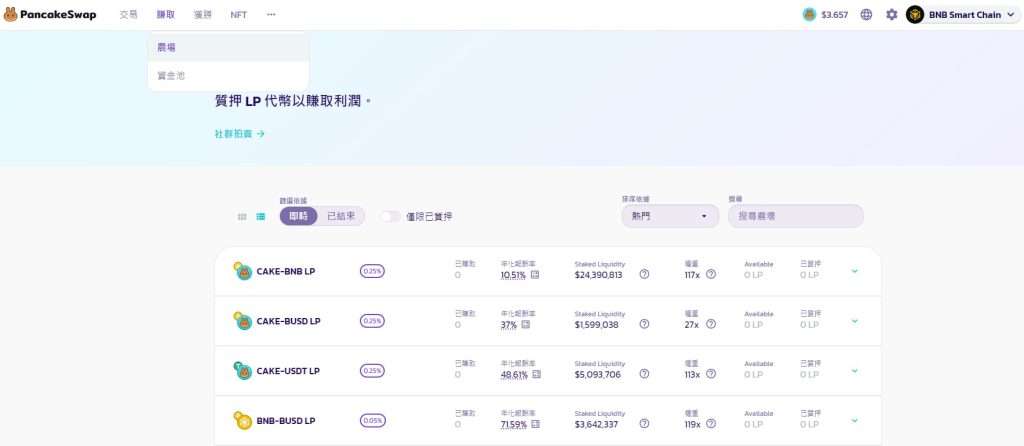Viewport: 1024px width, 446px height.
Task: Open APR calculator for CAKE-BUSD LP
Action: (x=526, y=325)
